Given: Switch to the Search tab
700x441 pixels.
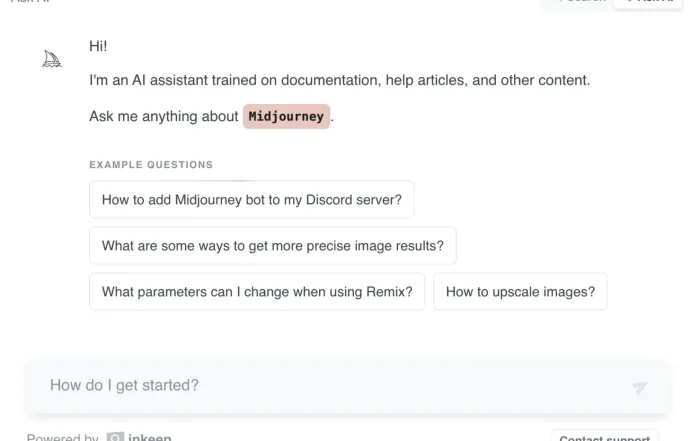Looking at the screenshot, I should coord(578,2).
